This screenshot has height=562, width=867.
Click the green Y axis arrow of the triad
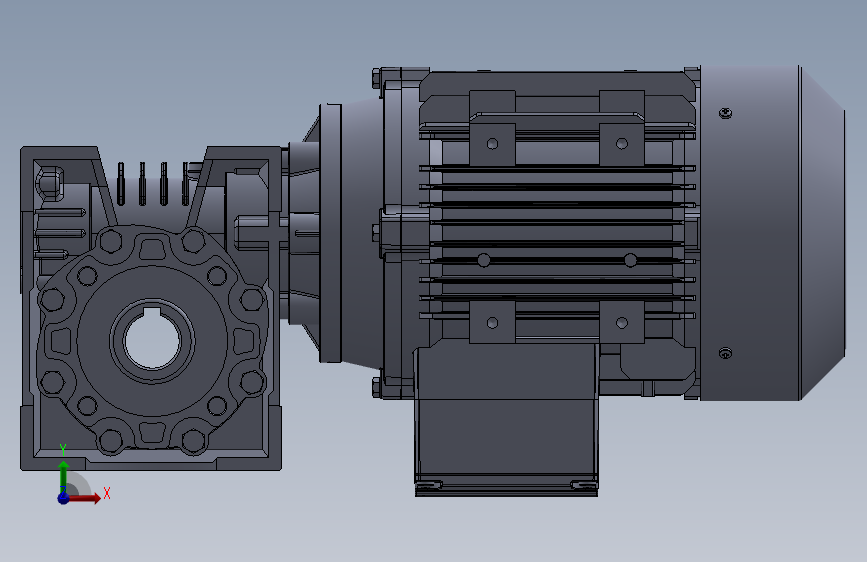coord(64,475)
